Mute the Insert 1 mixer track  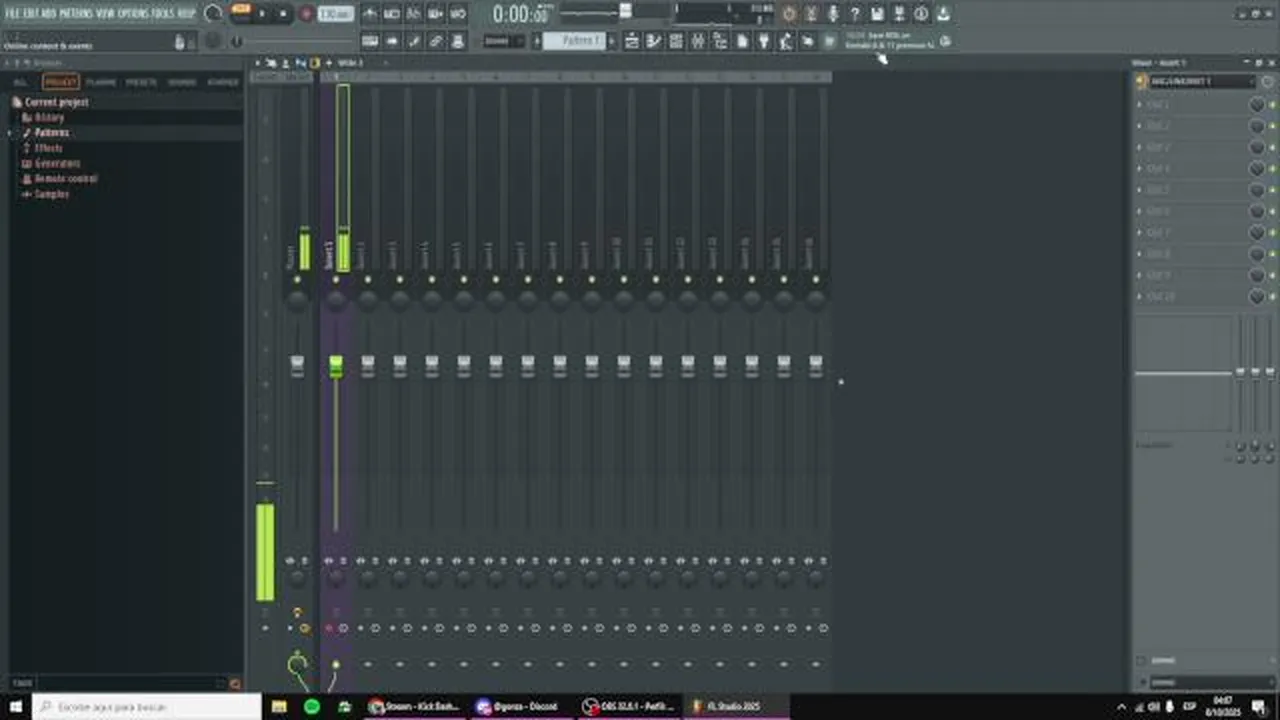(336, 279)
